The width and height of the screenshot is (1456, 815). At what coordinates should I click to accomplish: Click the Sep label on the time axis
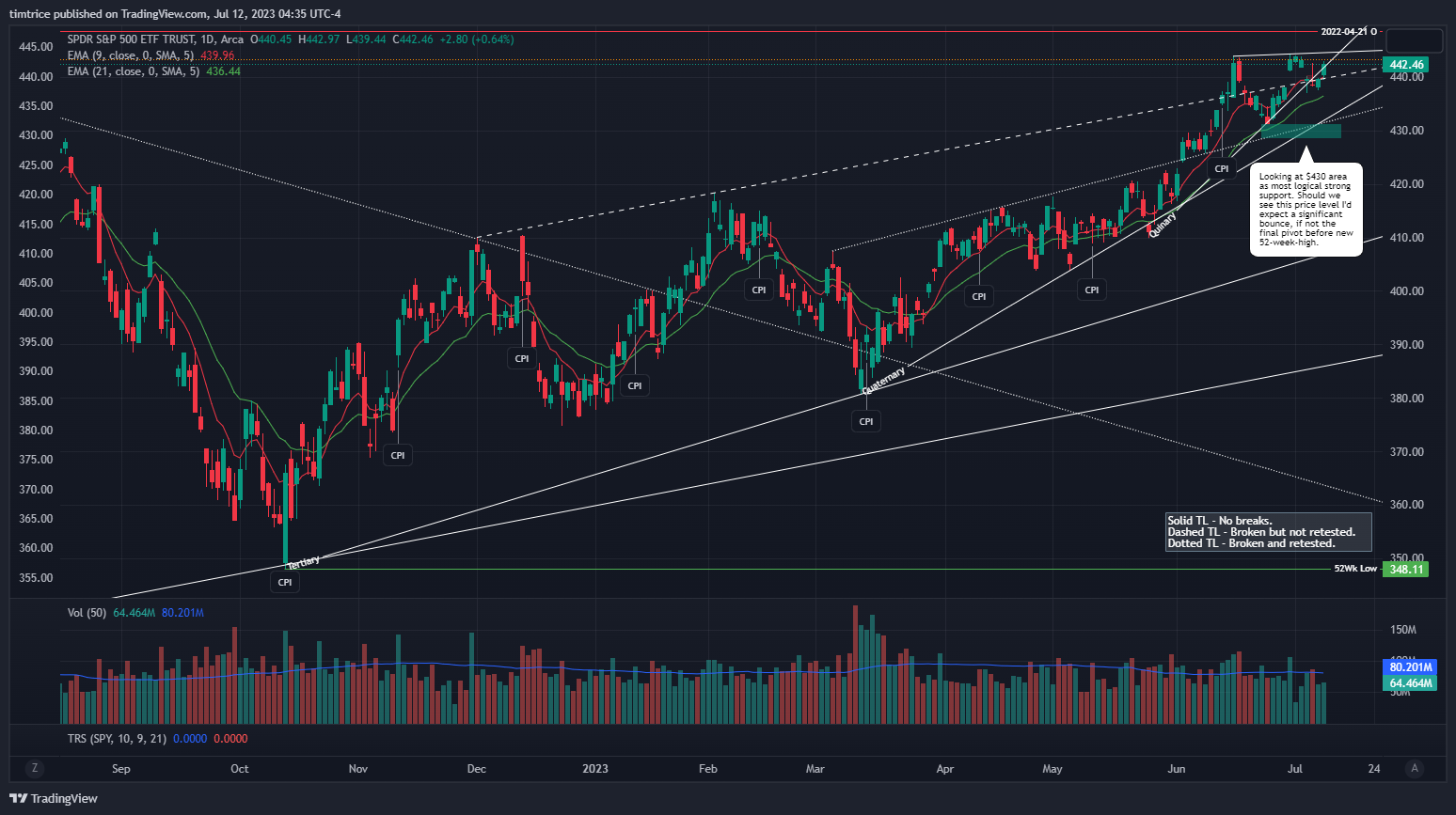(121, 769)
